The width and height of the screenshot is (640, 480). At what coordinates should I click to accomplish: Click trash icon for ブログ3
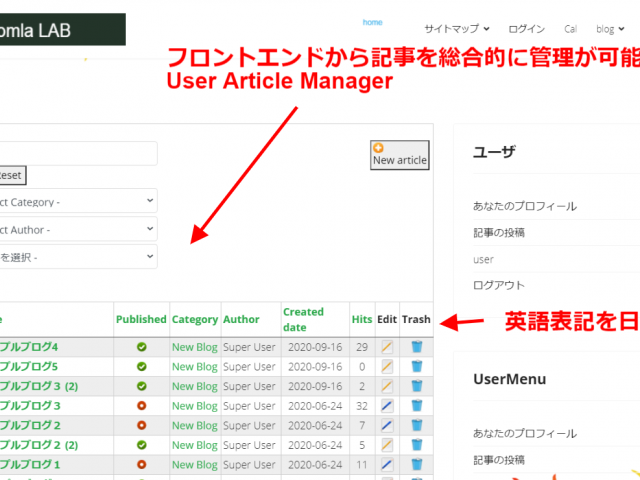[417, 405]
